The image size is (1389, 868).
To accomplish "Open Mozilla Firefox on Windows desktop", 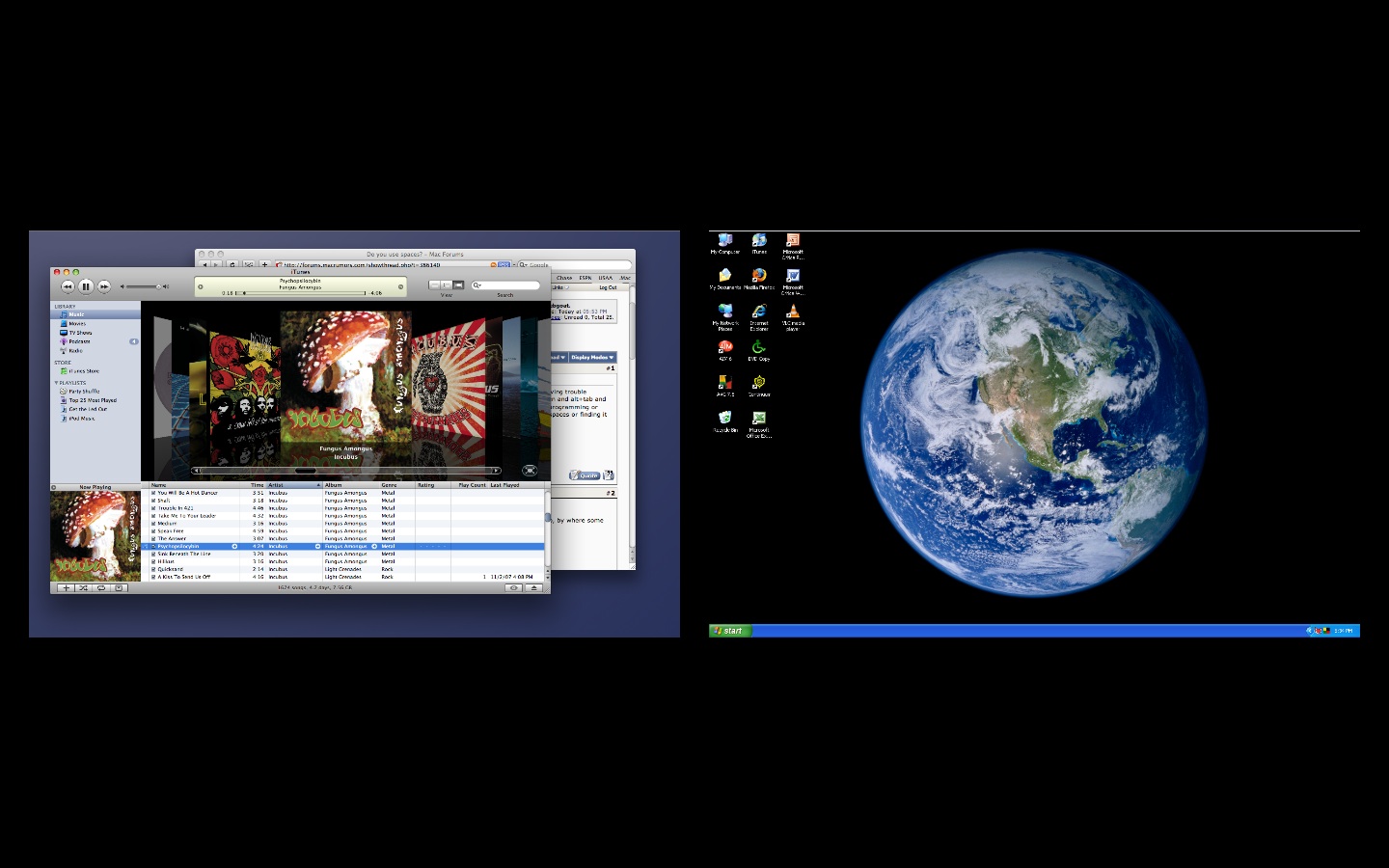I will [x=759, y=279].
